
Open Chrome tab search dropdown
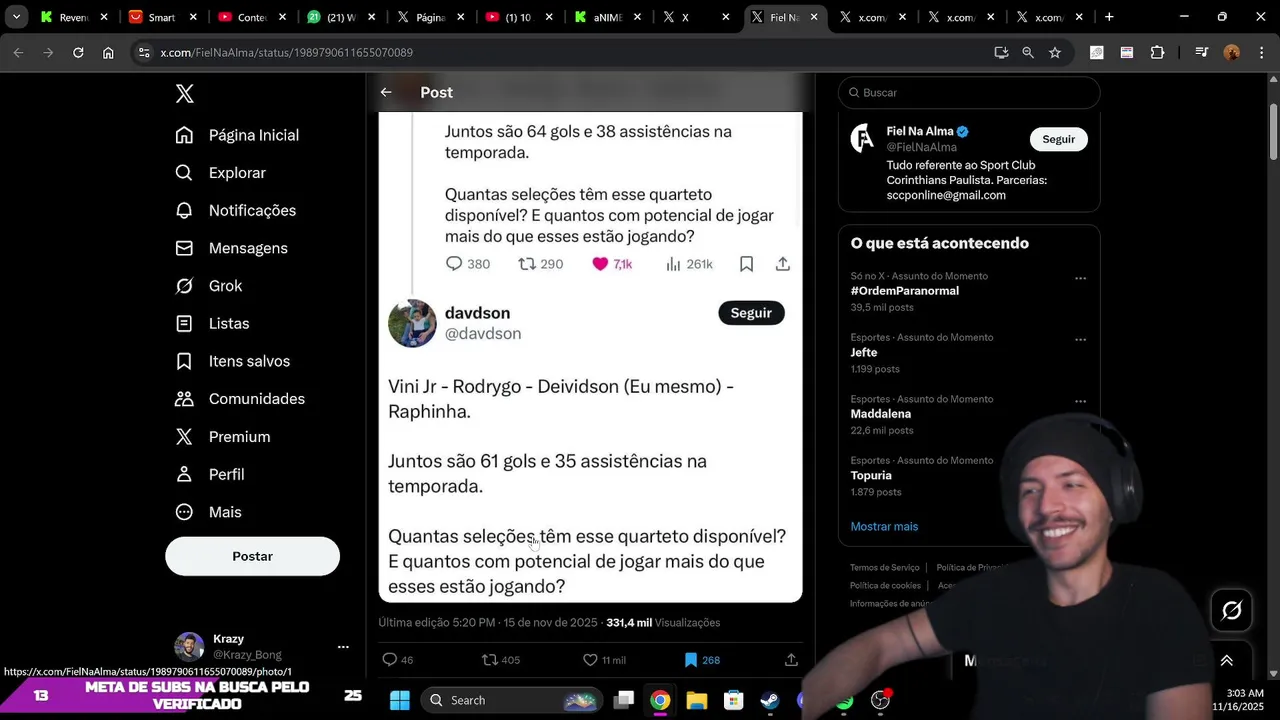(x=16, y=17)
